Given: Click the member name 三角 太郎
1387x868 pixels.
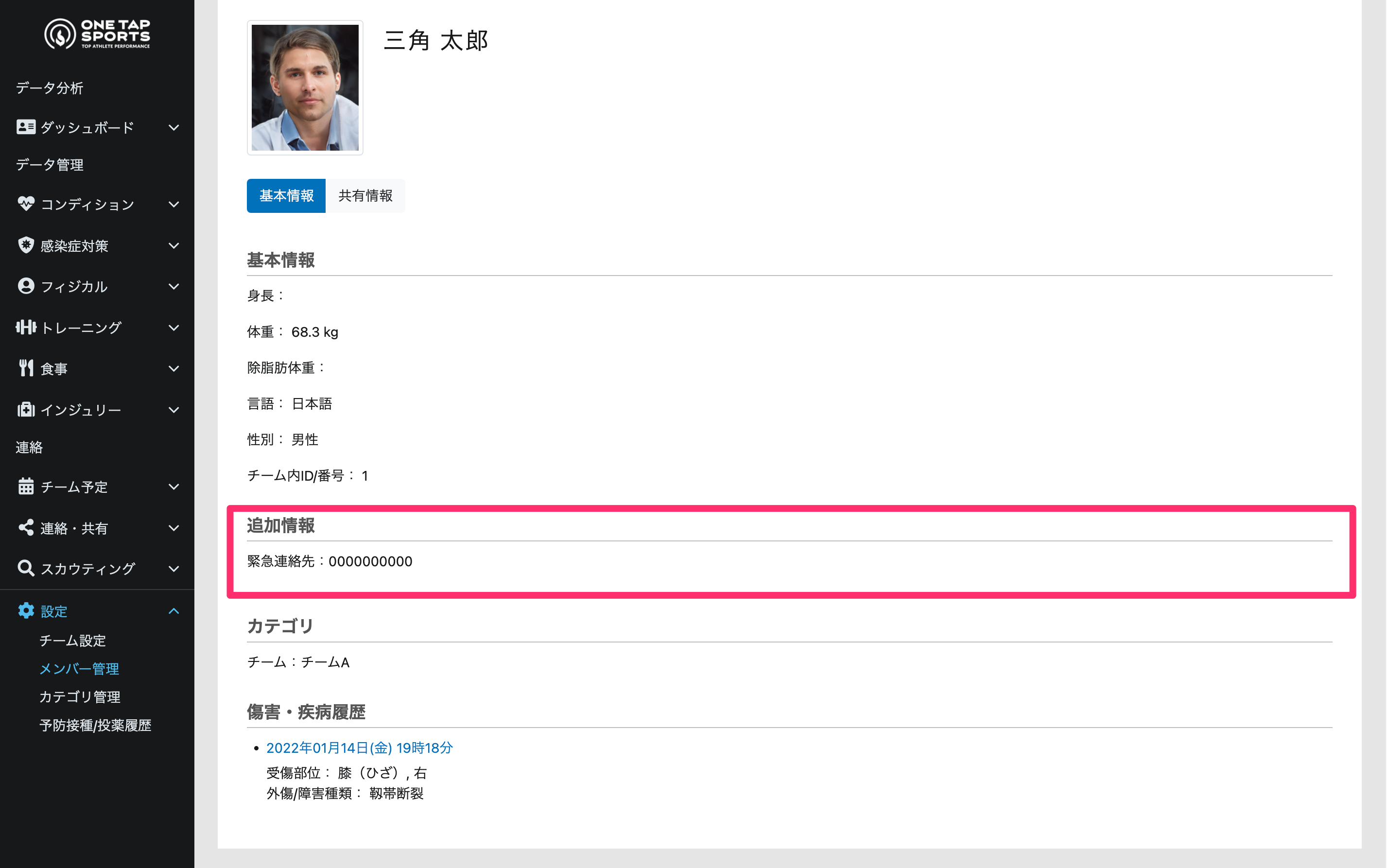Looking at the screenshot, I should pyautogui.click(x=436, y=41).
